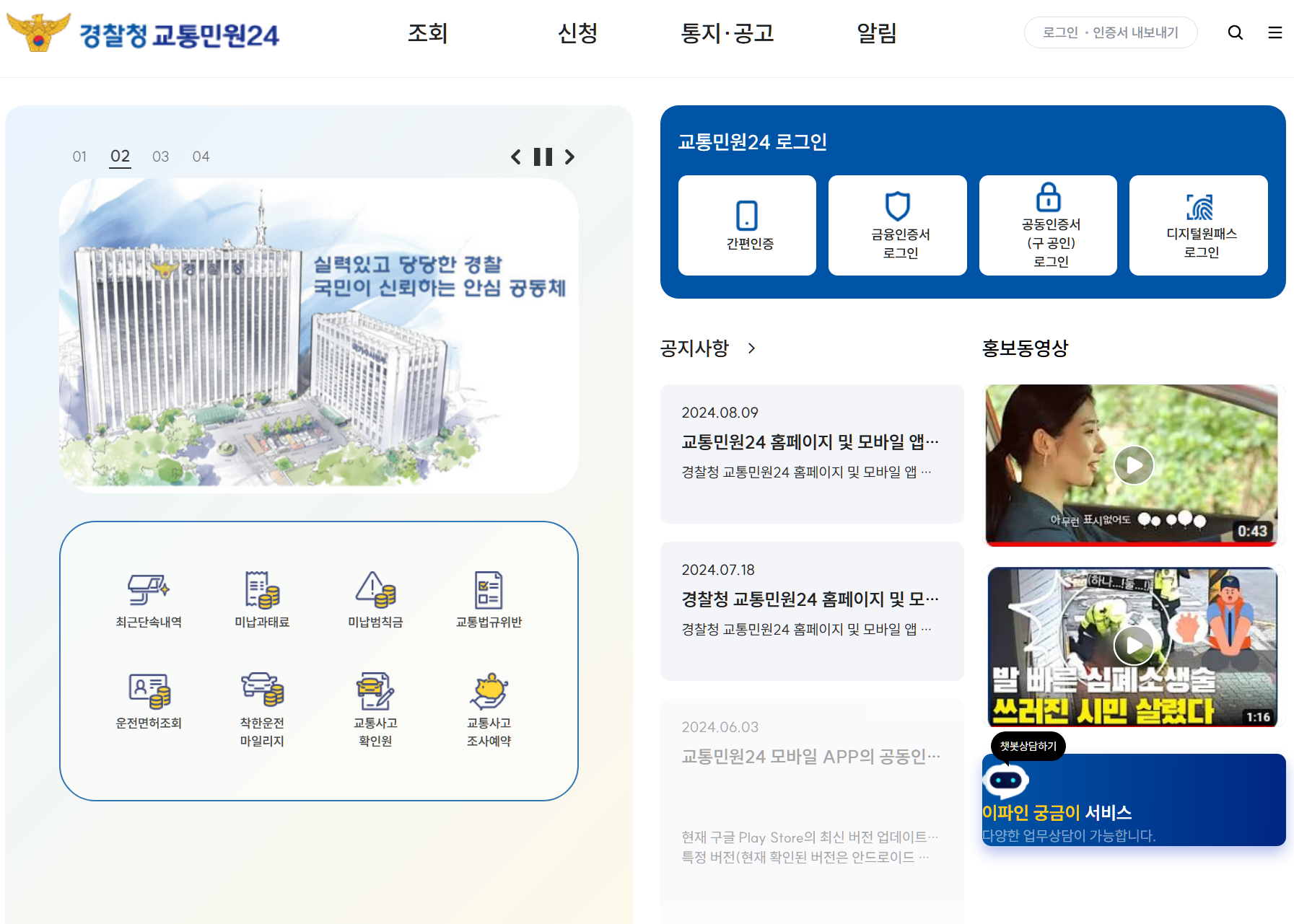The image size is (1294, 924).
Task: Play the 0:43 promotional video
Action: 1133,465
